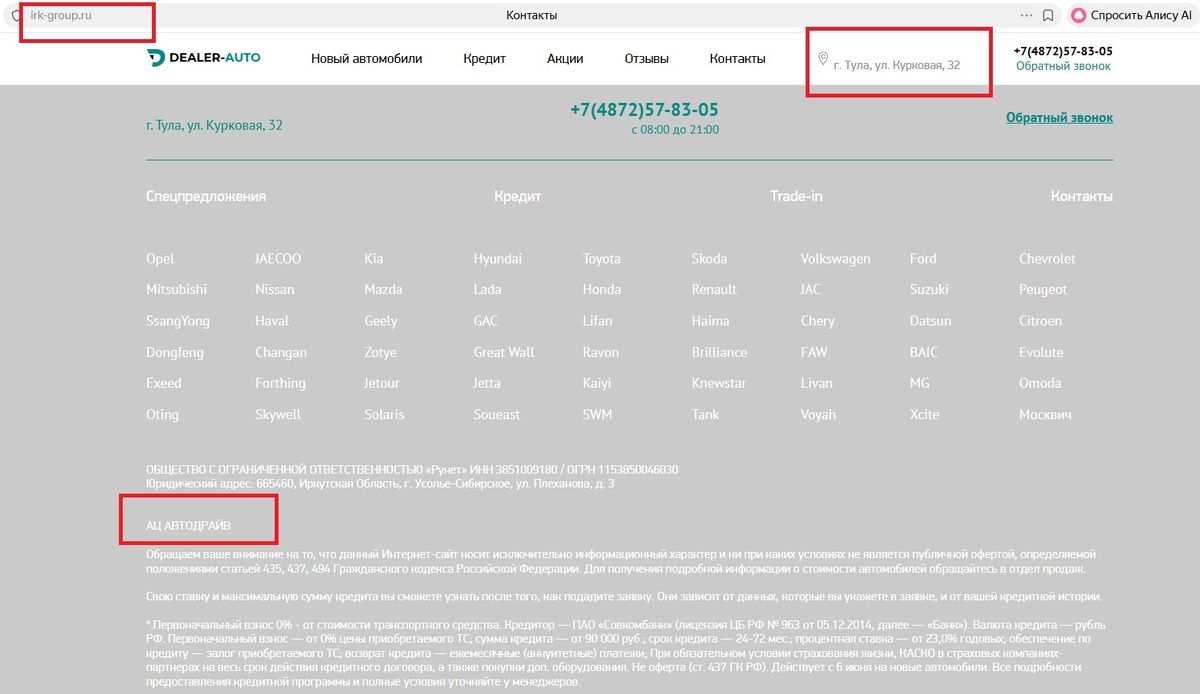The width and height of the screenshot is (1200, 694).
Task: Click Обратный звонок under header phone
Action: point(1063,66)
